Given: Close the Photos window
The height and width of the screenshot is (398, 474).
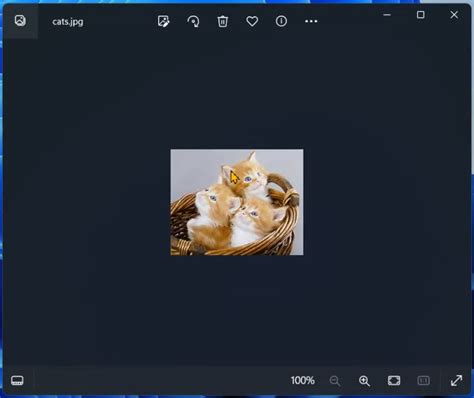Looking at the screenshot, I should 454,15.
